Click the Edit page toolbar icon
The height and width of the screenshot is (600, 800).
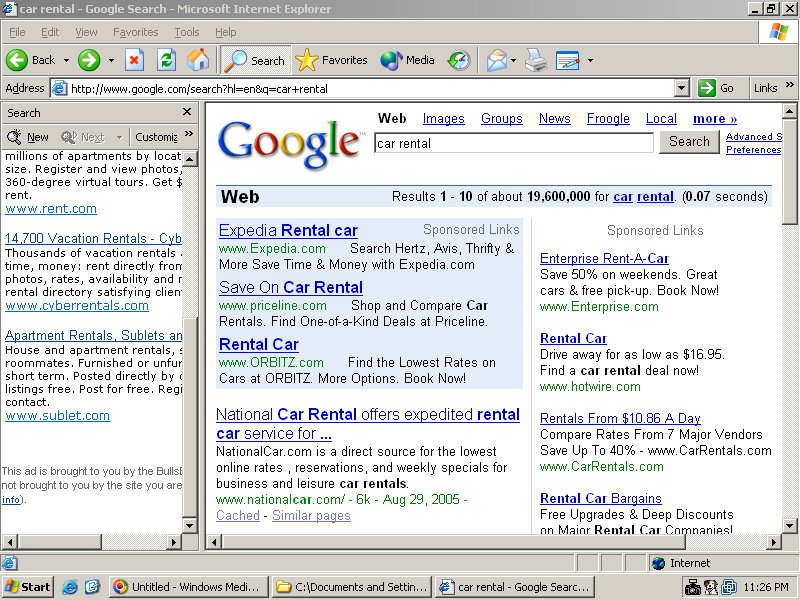tap(568, 60)
